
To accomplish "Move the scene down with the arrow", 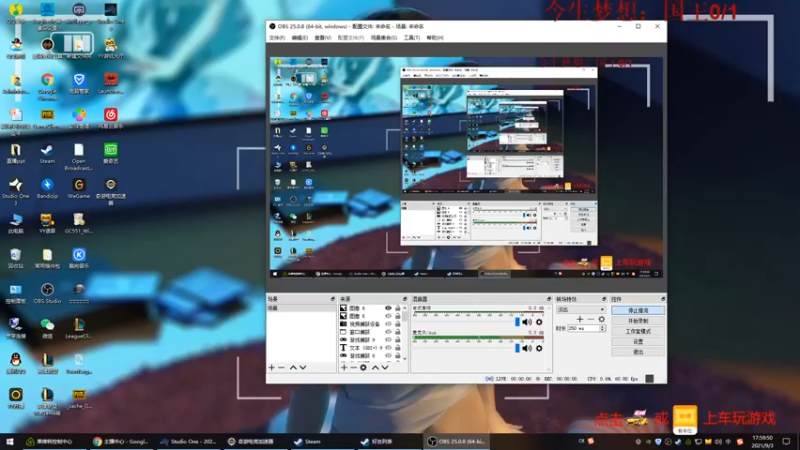I will [303, 367].
